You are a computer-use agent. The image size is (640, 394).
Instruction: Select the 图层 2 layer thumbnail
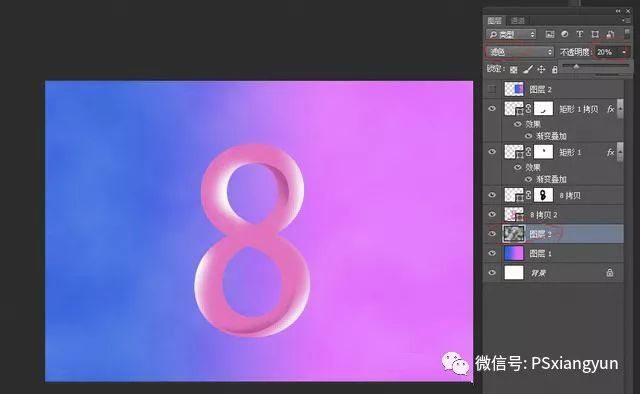coord(514,89)
